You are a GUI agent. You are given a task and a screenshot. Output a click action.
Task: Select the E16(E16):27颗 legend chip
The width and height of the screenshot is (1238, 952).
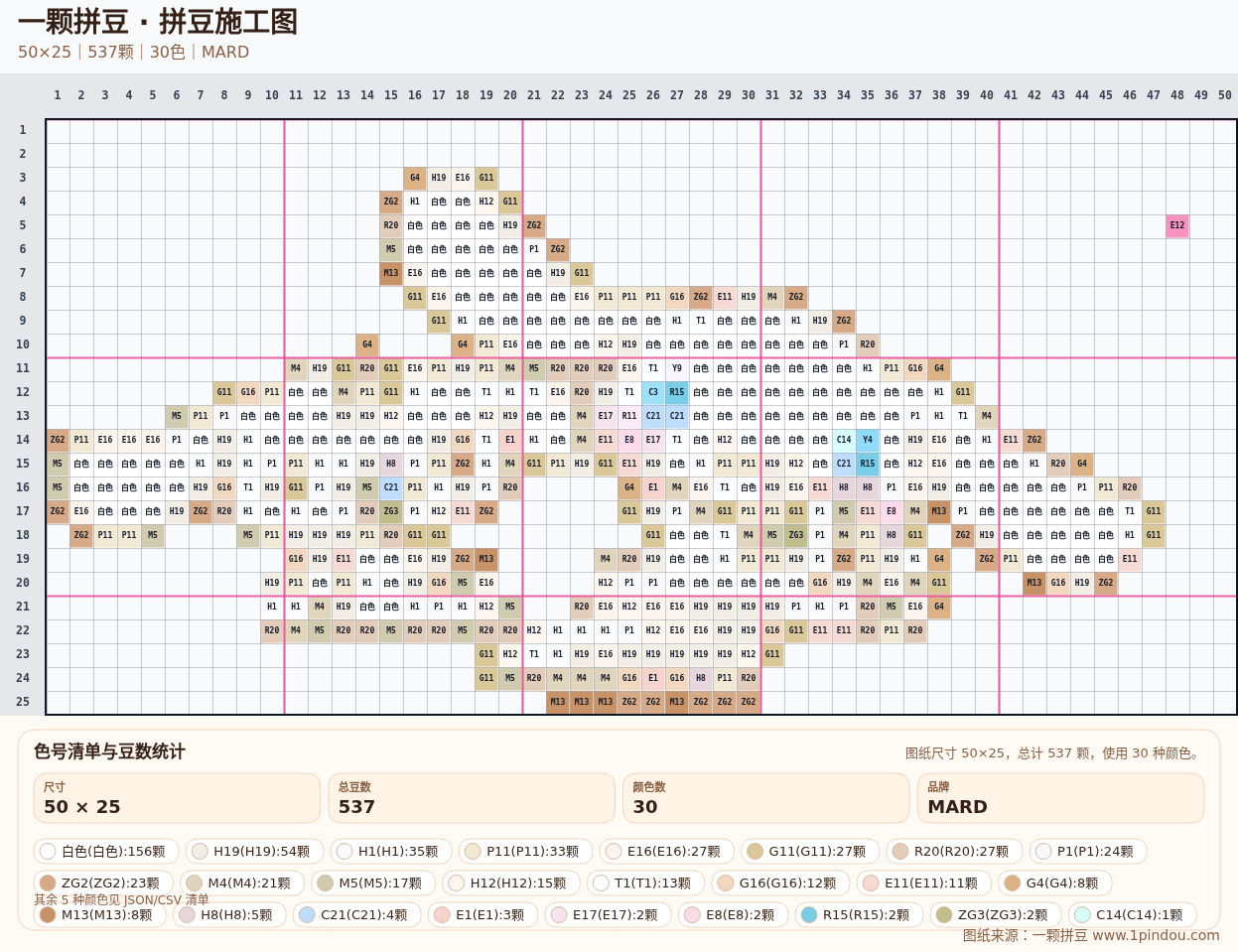pyautogui.click(x=667, y=852)
